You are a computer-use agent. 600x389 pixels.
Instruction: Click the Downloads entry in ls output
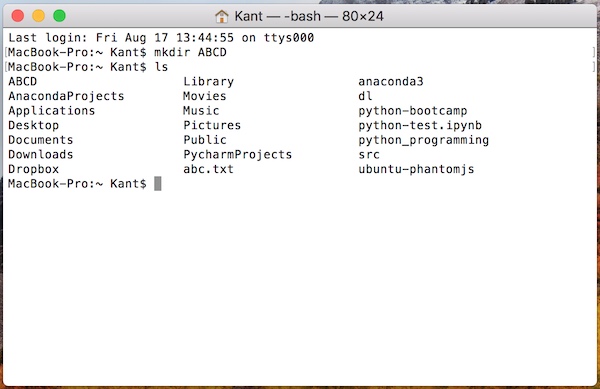point(41,154)
